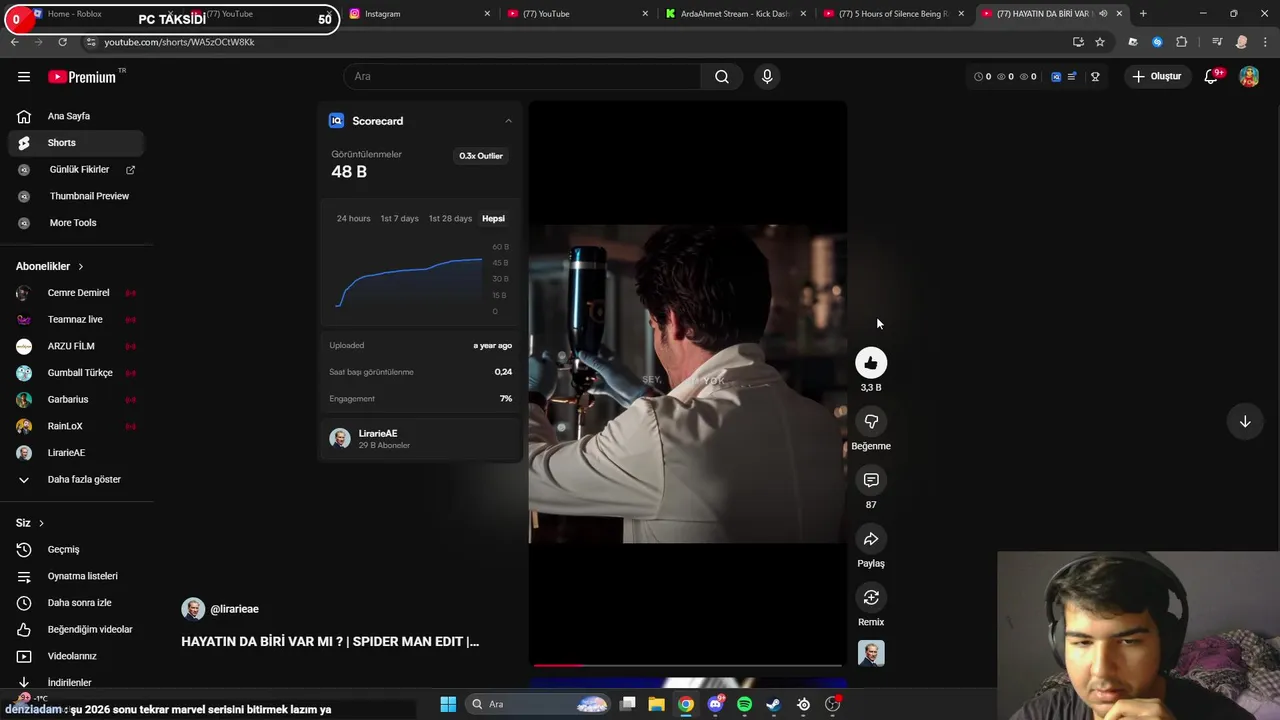Open the vidIQ list icon in header
The image size is (1280, 720).
tap(1072, 76)
